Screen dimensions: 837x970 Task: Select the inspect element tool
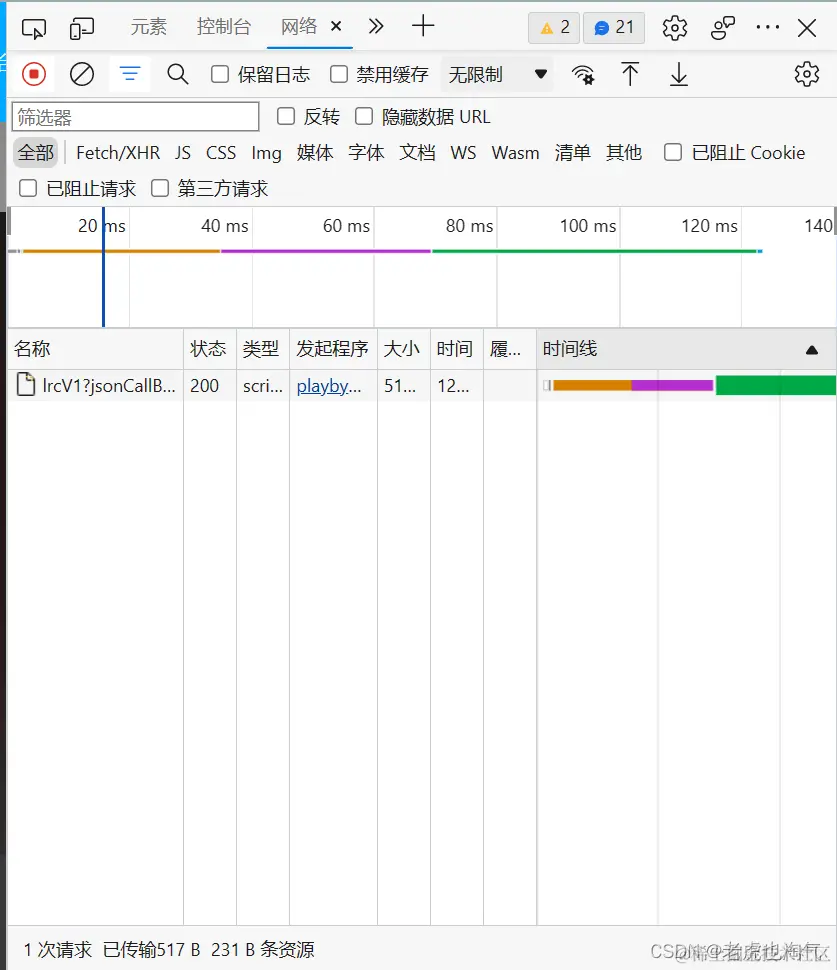34,28
